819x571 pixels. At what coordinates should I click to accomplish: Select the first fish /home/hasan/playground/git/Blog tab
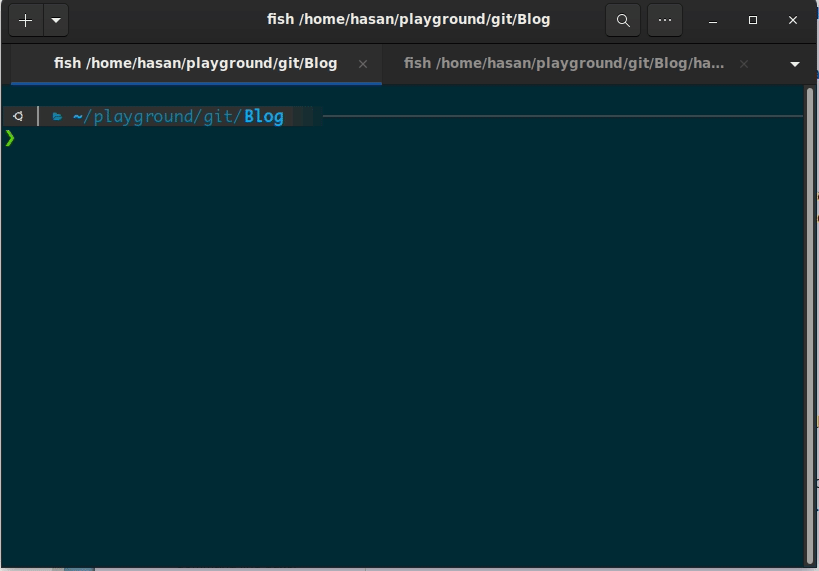196,64
